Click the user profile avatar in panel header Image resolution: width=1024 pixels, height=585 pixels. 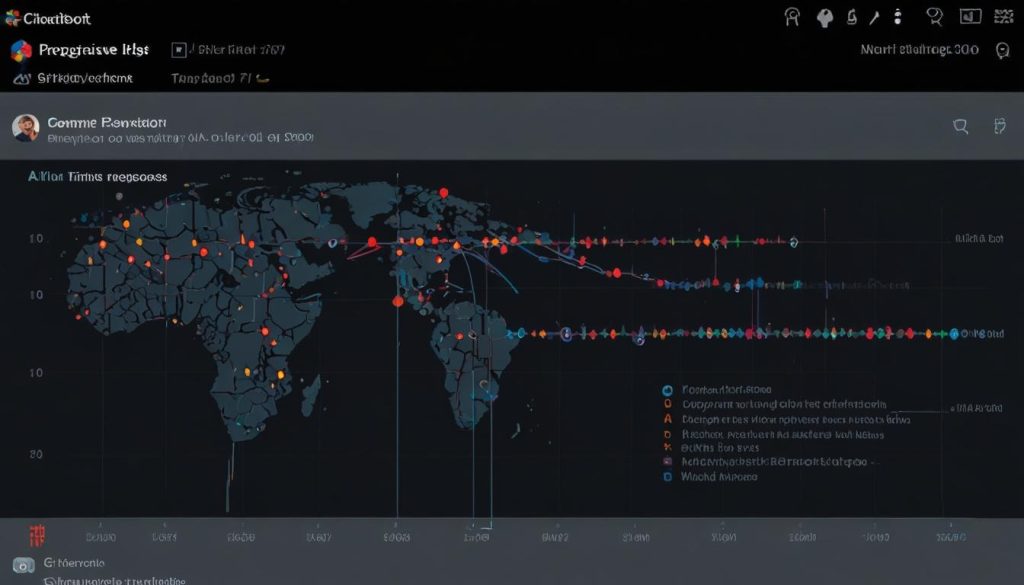(x=26, y=127)
